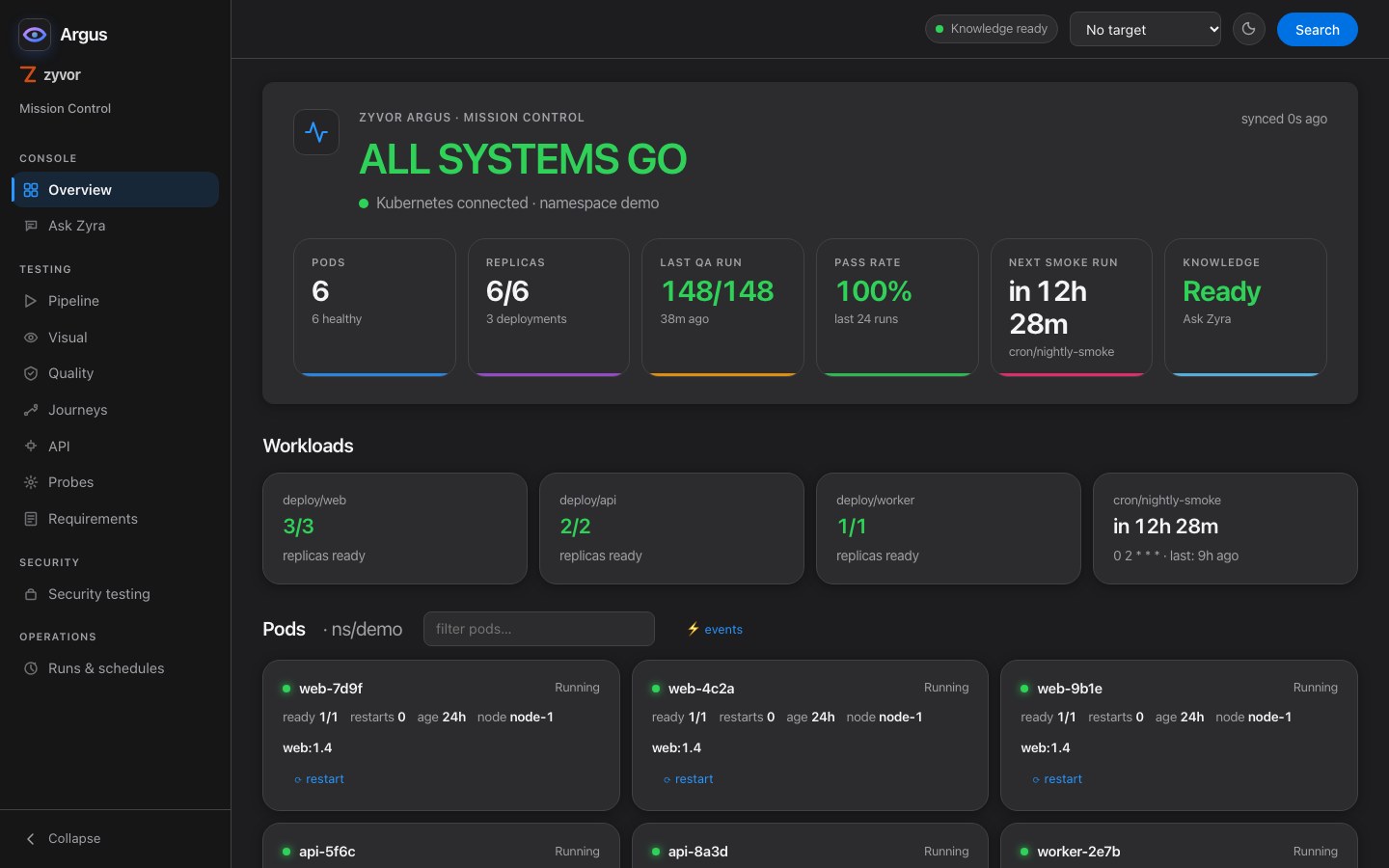Open the No target dropdown
This screenshot has width=1389, height=868.
pos(1145,29)
